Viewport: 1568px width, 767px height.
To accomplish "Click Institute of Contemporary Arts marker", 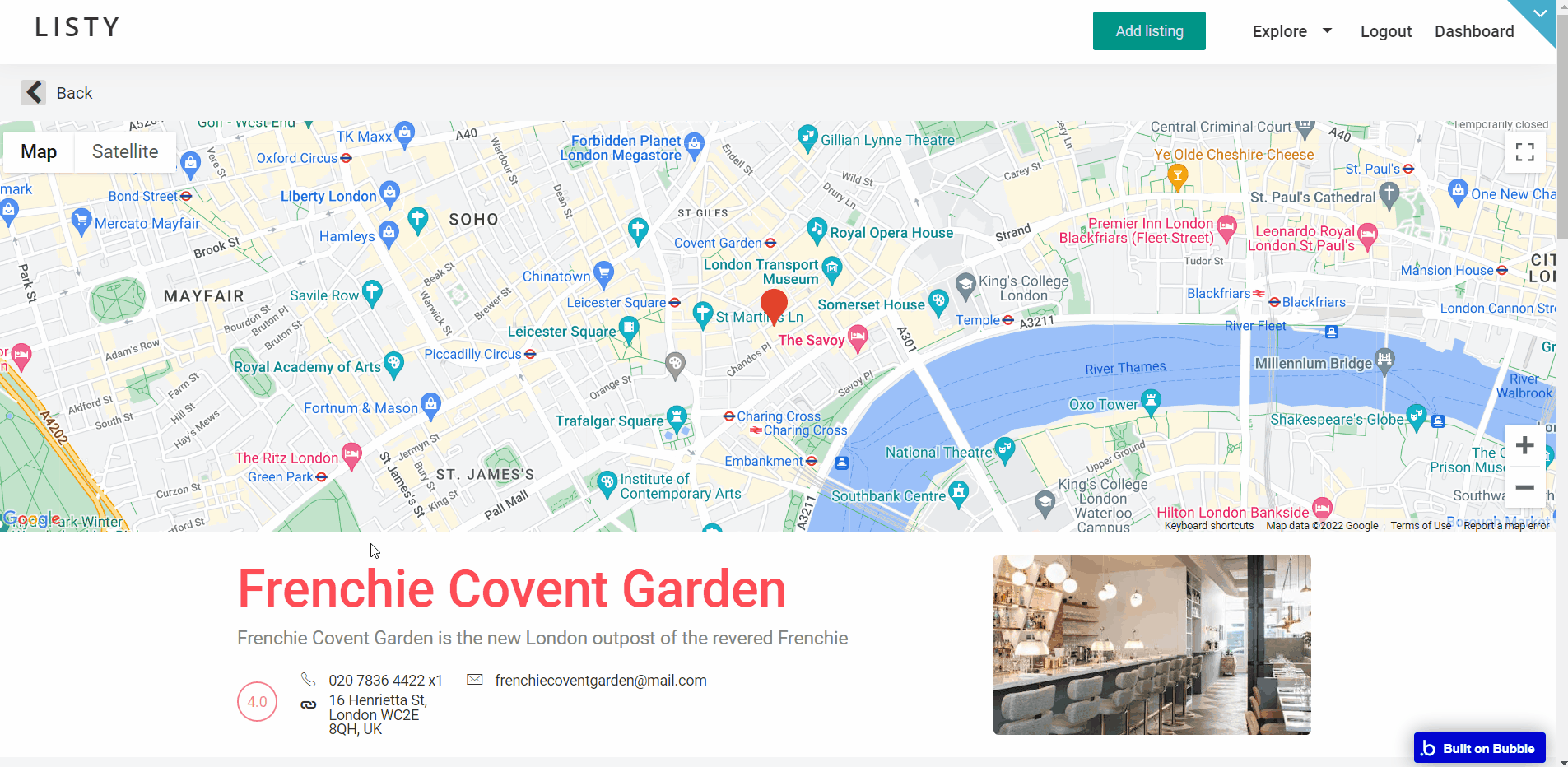I will pos(607,484).
